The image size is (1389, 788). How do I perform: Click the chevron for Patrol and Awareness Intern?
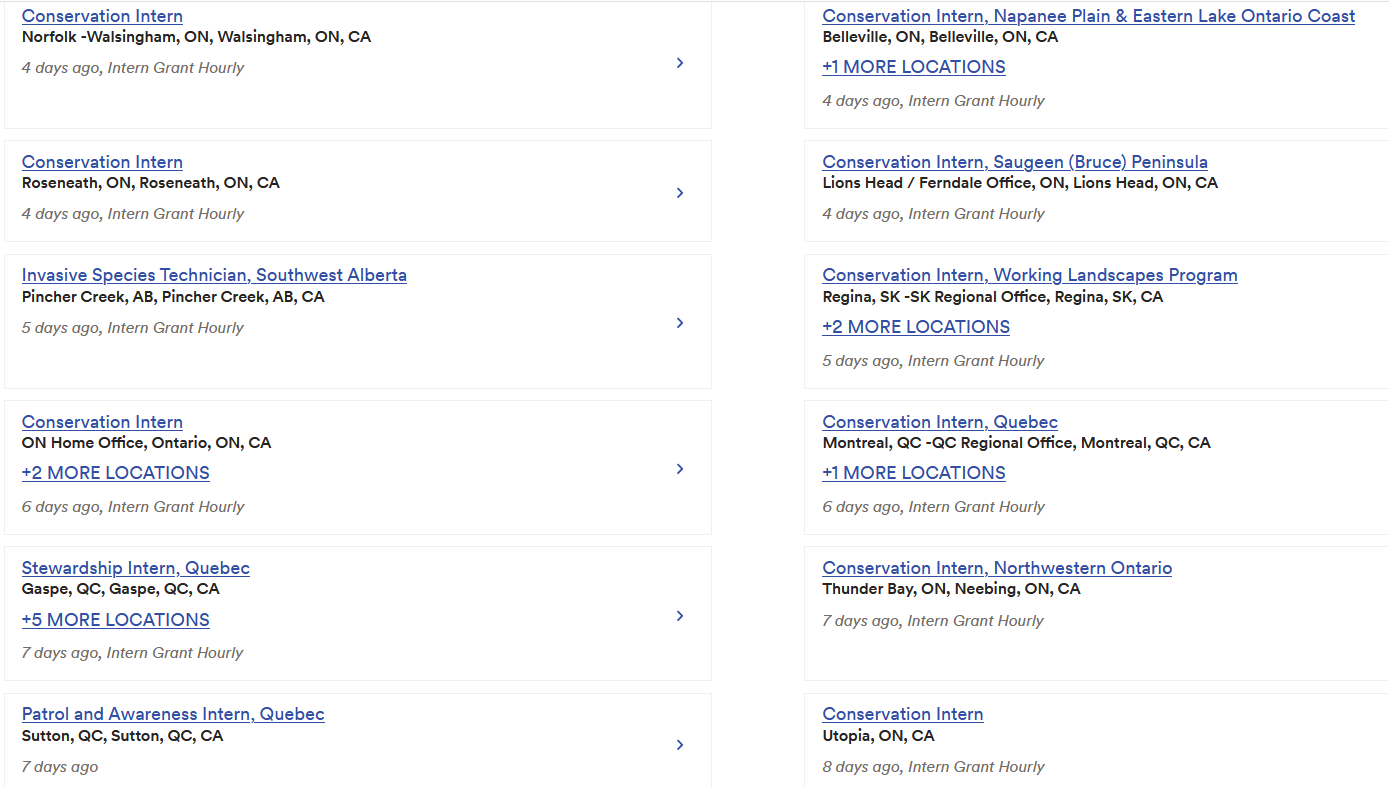(680, 745)
